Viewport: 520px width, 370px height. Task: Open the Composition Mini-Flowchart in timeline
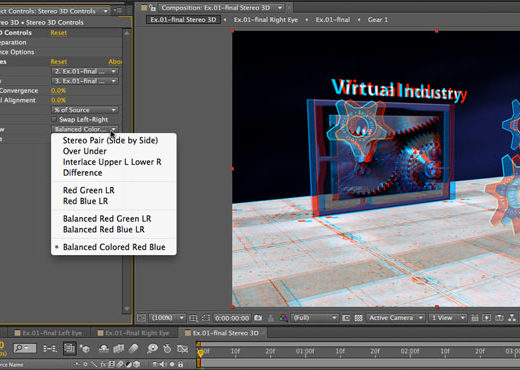(50, 349)
